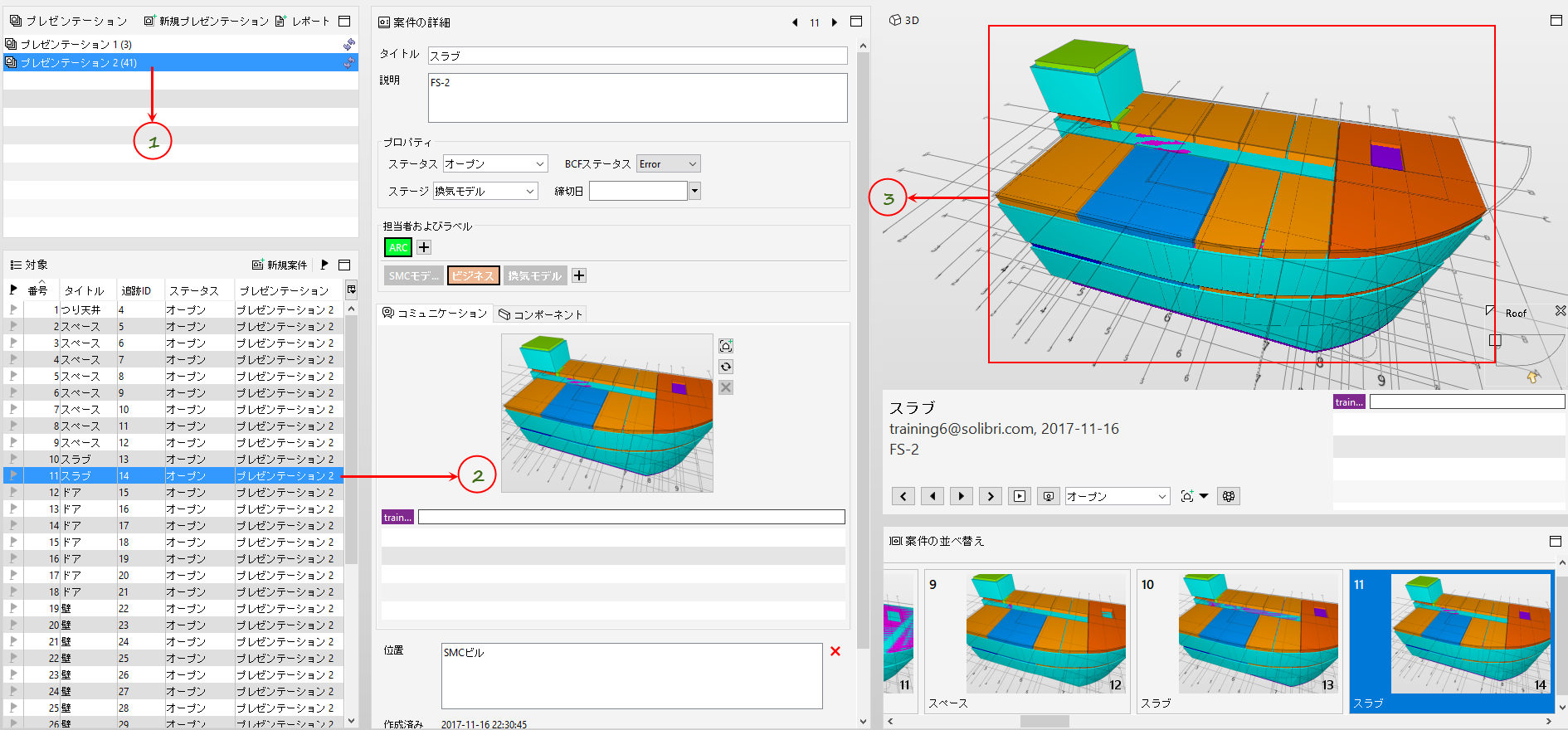Click the 締切日 date field
This screenshot has width=1568, height=730.
[638, 191]
